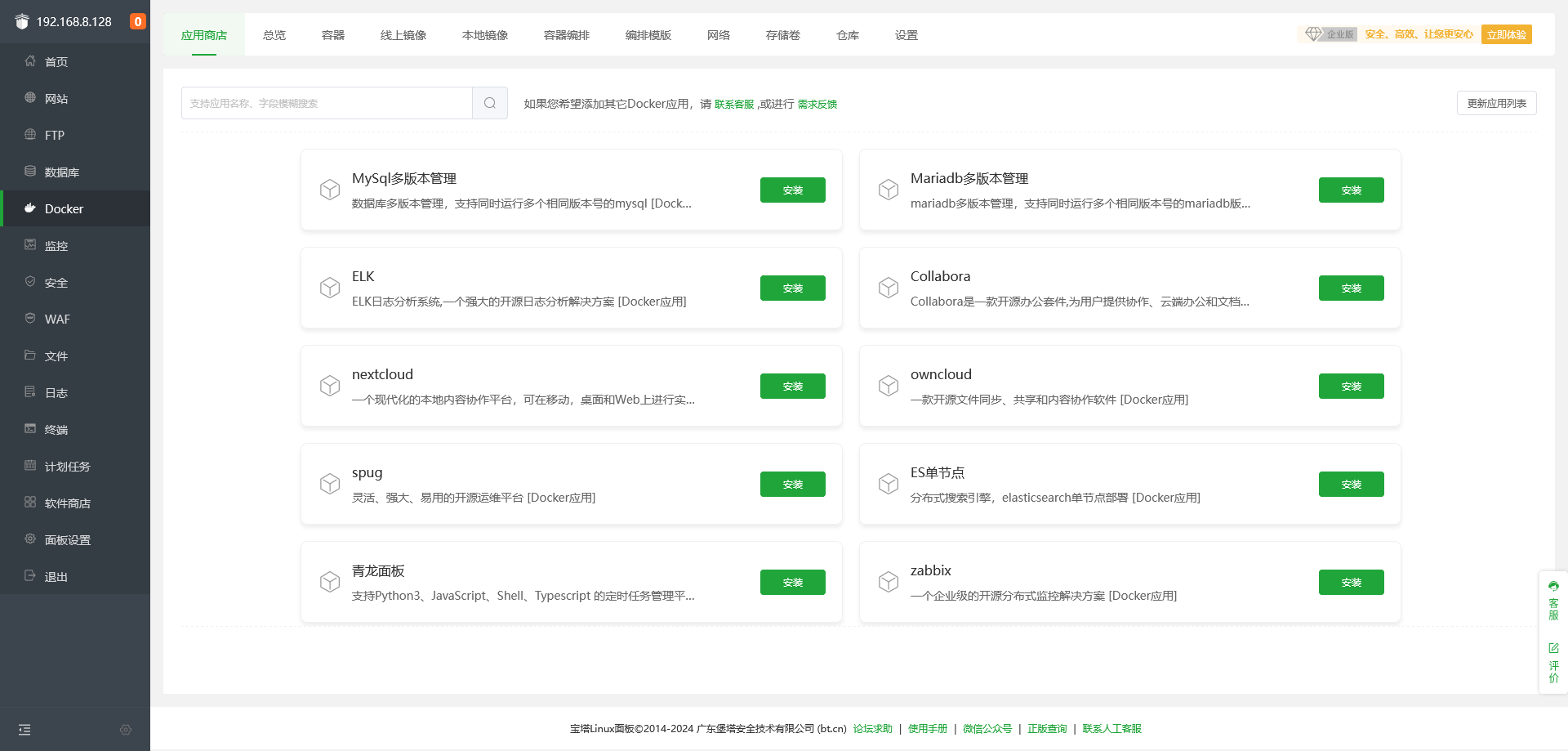Viewport: 1568px width, 751px height.
Task: Click the 立即体验 button
Action: click(1507, 34)
